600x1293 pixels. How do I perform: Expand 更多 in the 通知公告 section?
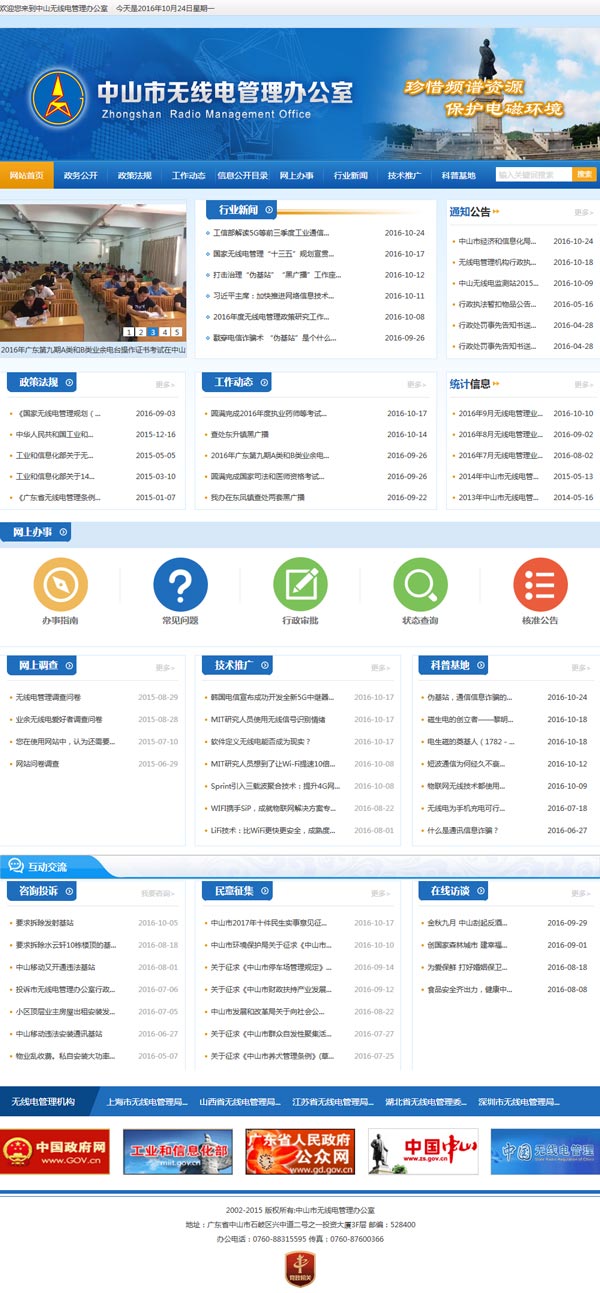click(x=583, y=212)
